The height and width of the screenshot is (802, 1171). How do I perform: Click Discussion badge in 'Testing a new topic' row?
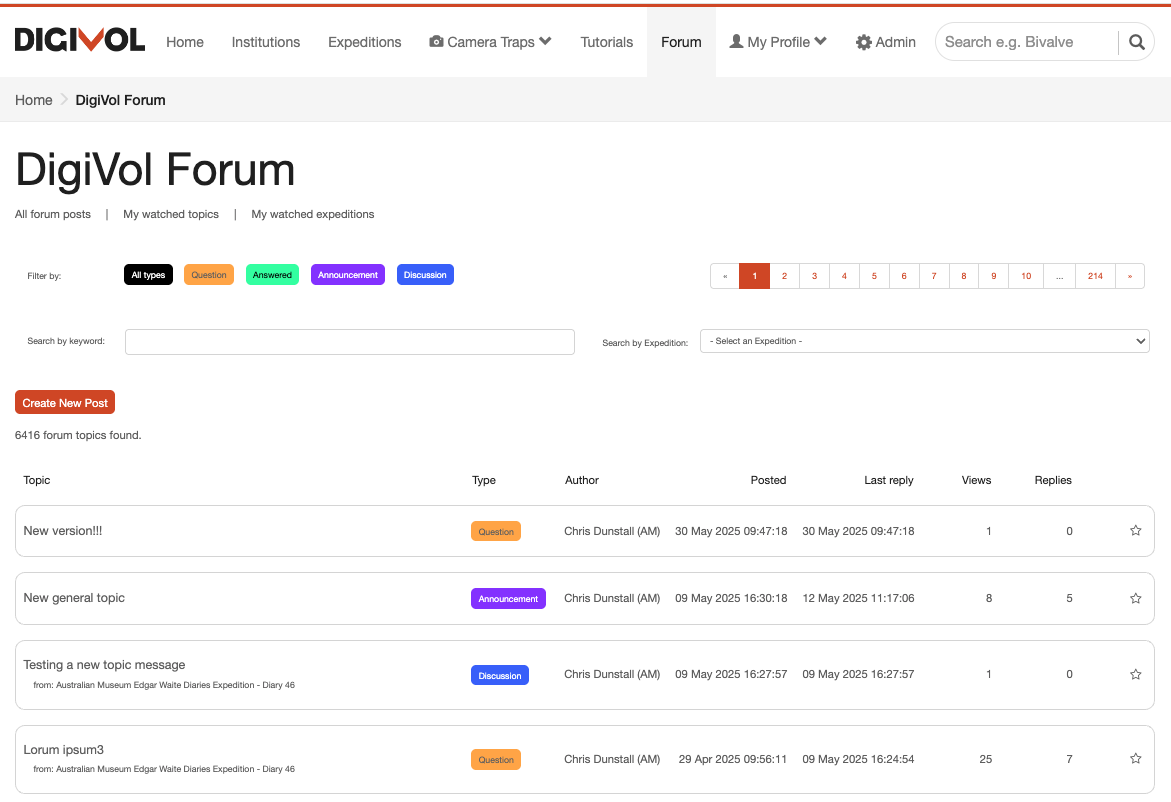[x=500, y=676]
